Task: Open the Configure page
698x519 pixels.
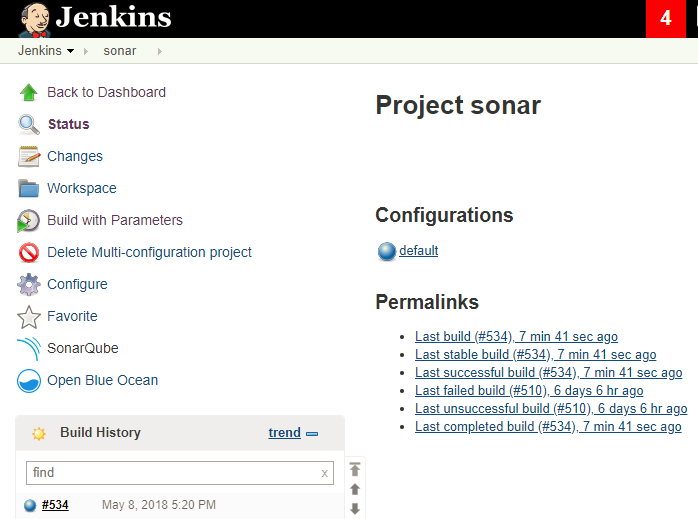Action: click(77, 284)
